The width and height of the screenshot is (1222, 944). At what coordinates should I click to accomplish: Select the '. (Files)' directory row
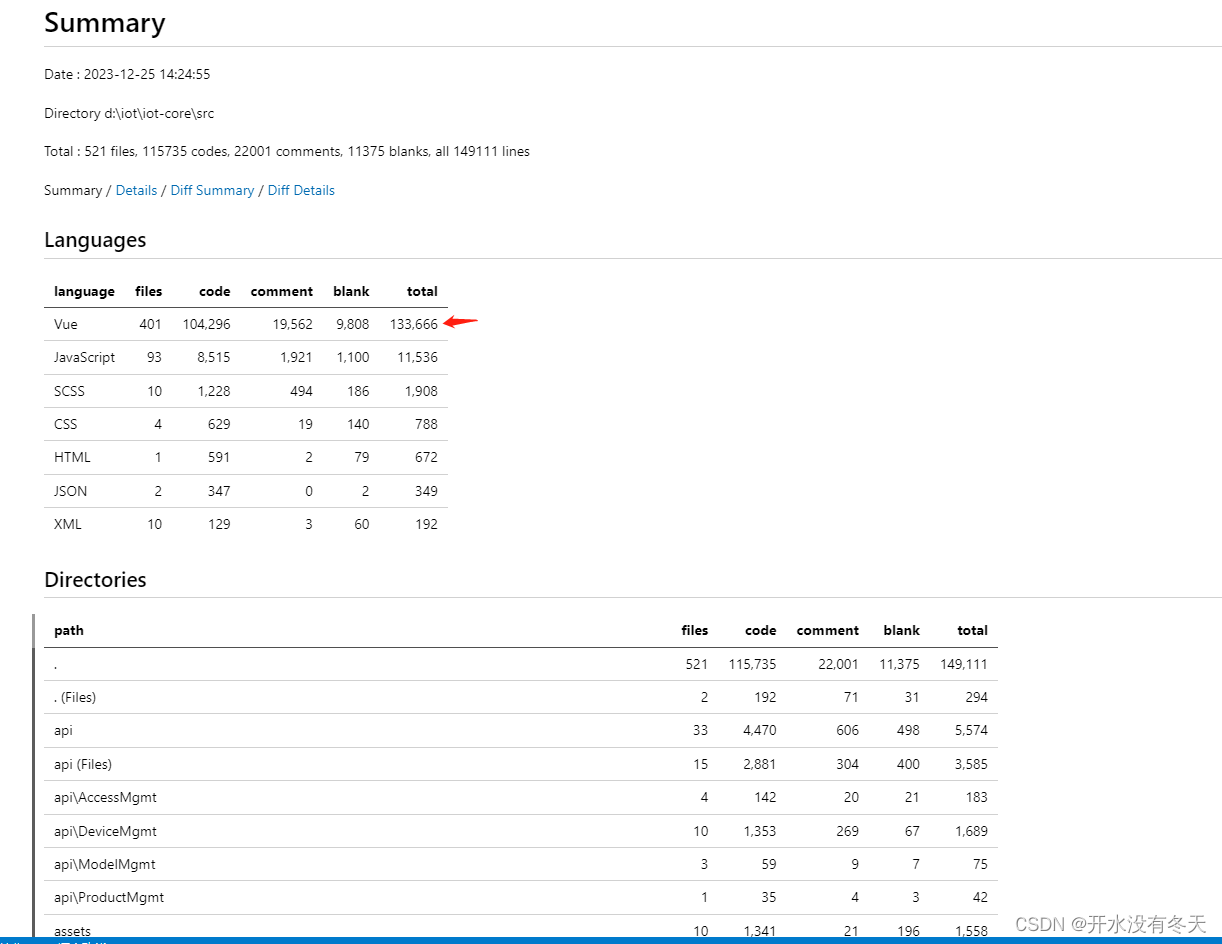pyautogui.click(x=521, y=697)
